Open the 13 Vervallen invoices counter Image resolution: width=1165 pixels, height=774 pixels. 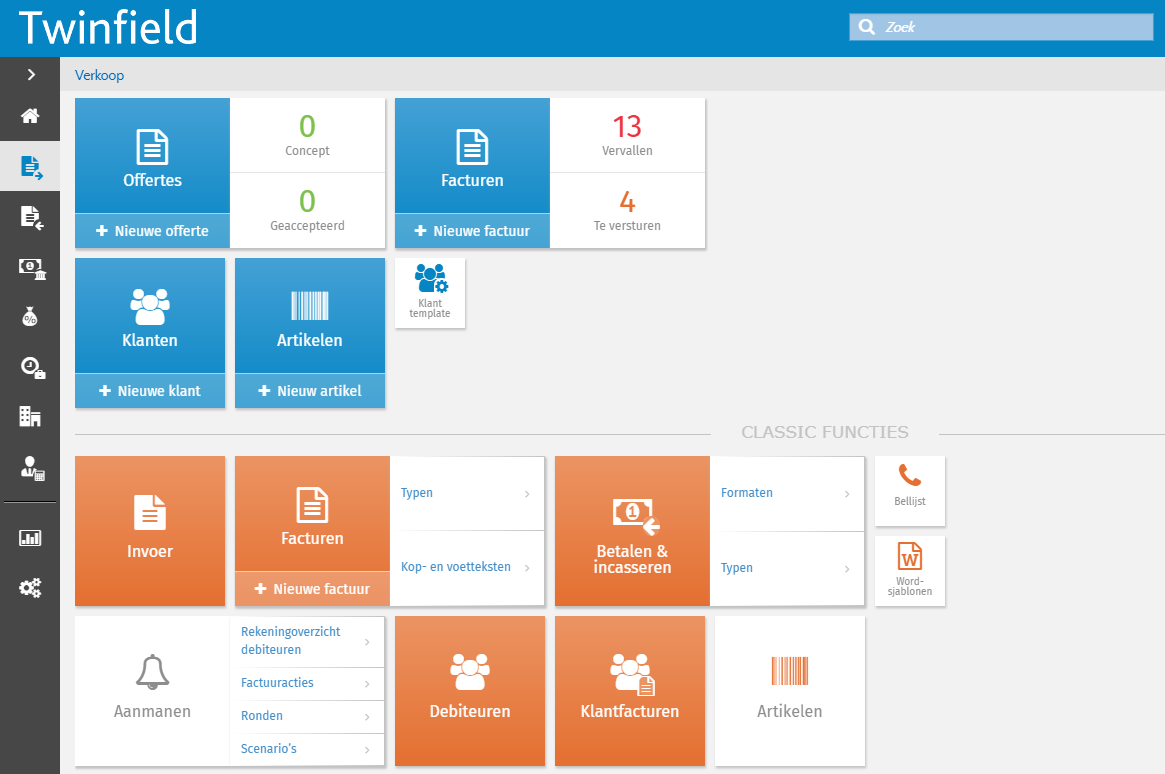(627, 135)
